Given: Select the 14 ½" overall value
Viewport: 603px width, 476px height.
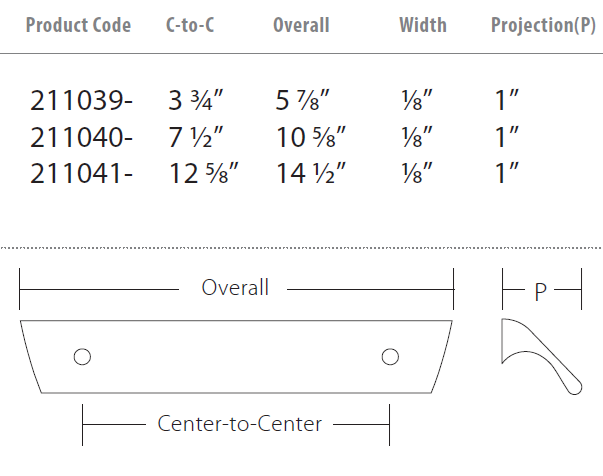Looking at the screenshot, I should pos(312,172).
